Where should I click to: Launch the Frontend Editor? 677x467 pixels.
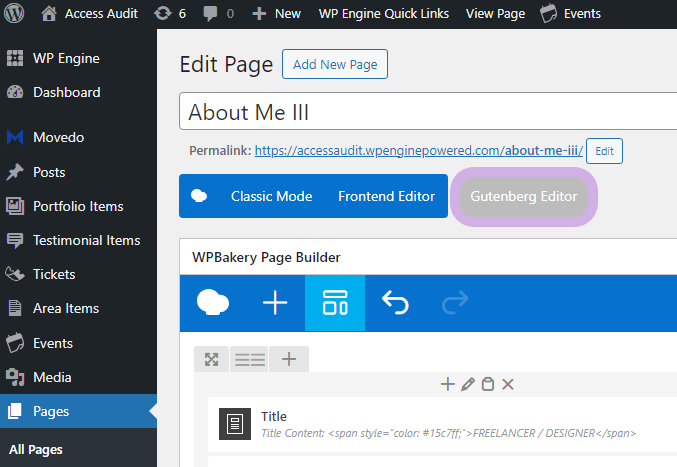coord(386,196)
